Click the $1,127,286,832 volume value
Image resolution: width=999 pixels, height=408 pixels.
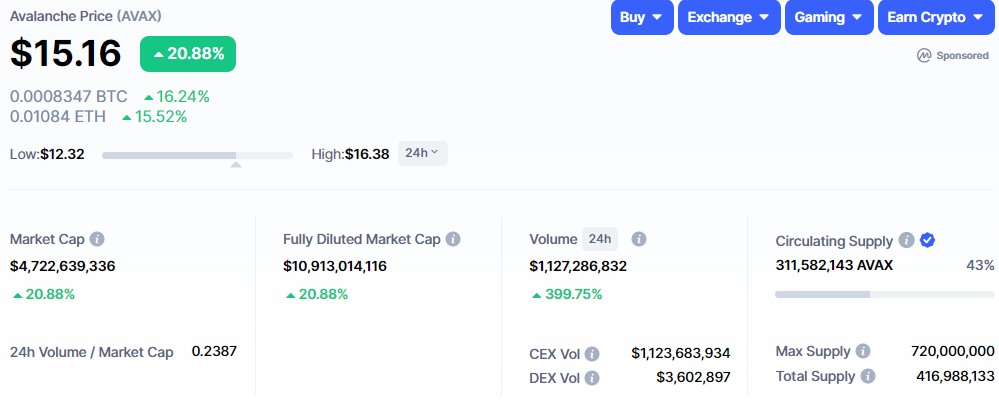click(x=578, y=266)
